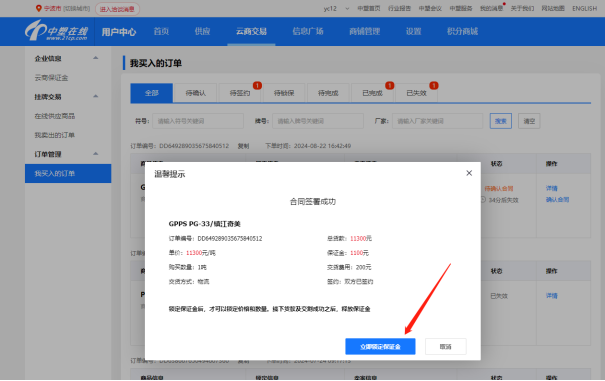Close the 温馨提示 dialog with X
Image resolution: width=605 pixels, height=381 pixels.
(469, 173)
